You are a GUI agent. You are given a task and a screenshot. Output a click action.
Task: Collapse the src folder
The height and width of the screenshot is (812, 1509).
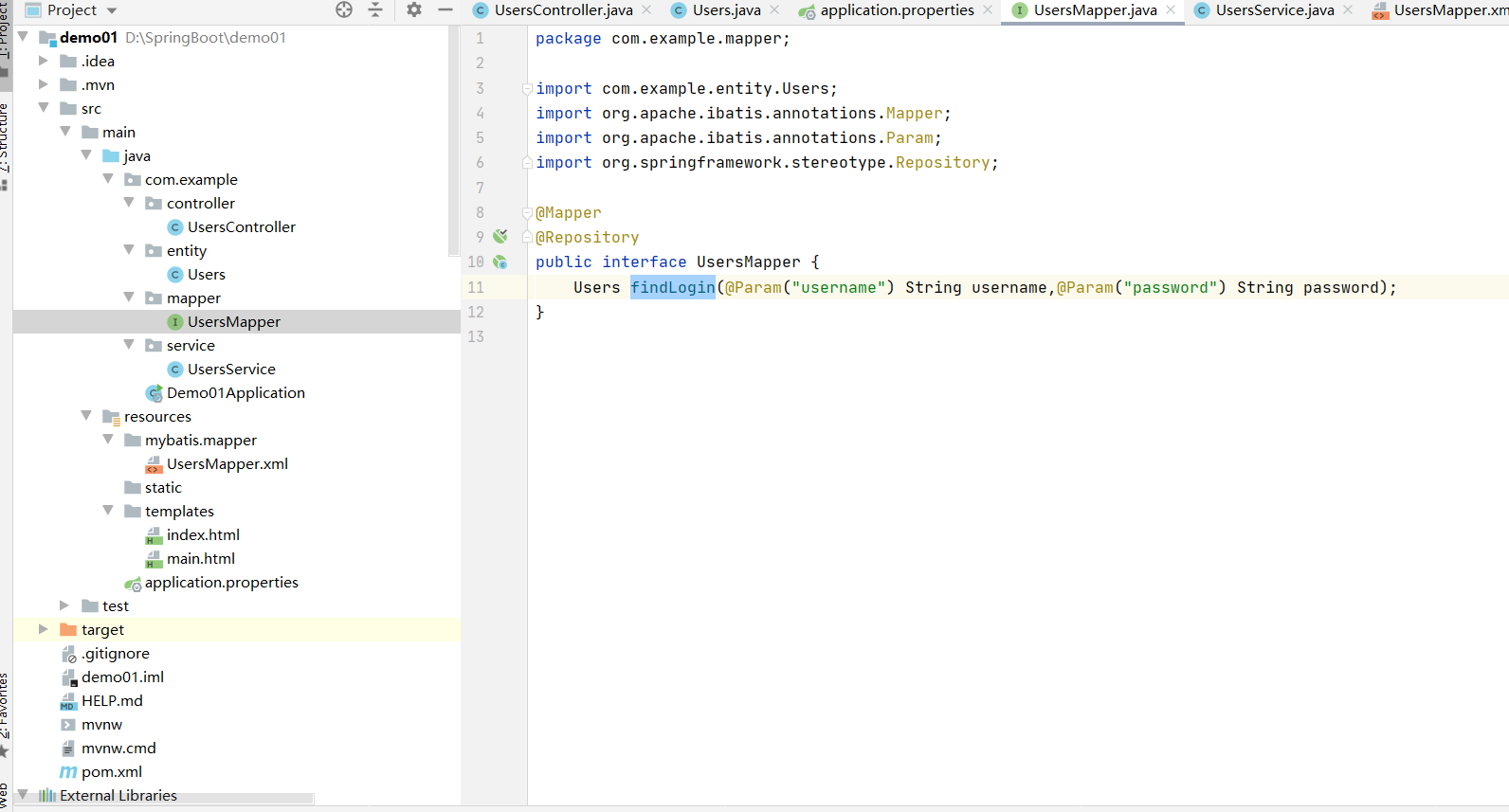click(44, 108)
